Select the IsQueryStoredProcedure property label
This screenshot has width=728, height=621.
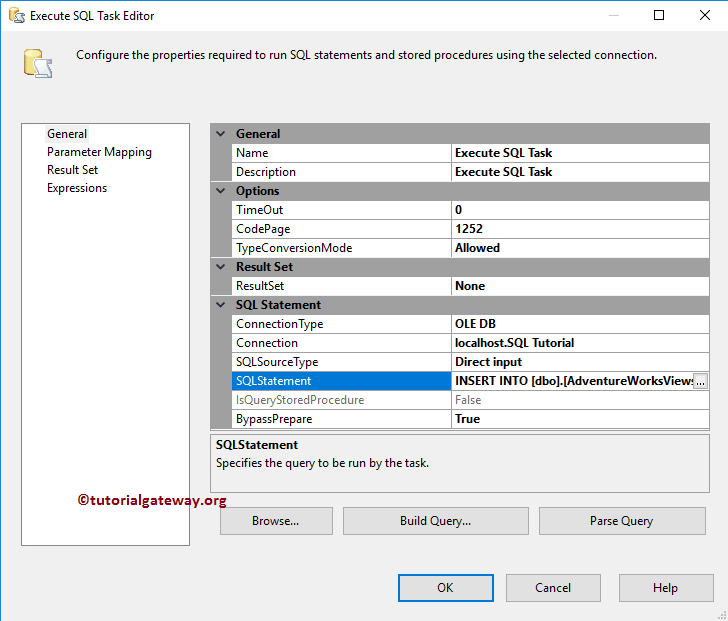(341, 401)
